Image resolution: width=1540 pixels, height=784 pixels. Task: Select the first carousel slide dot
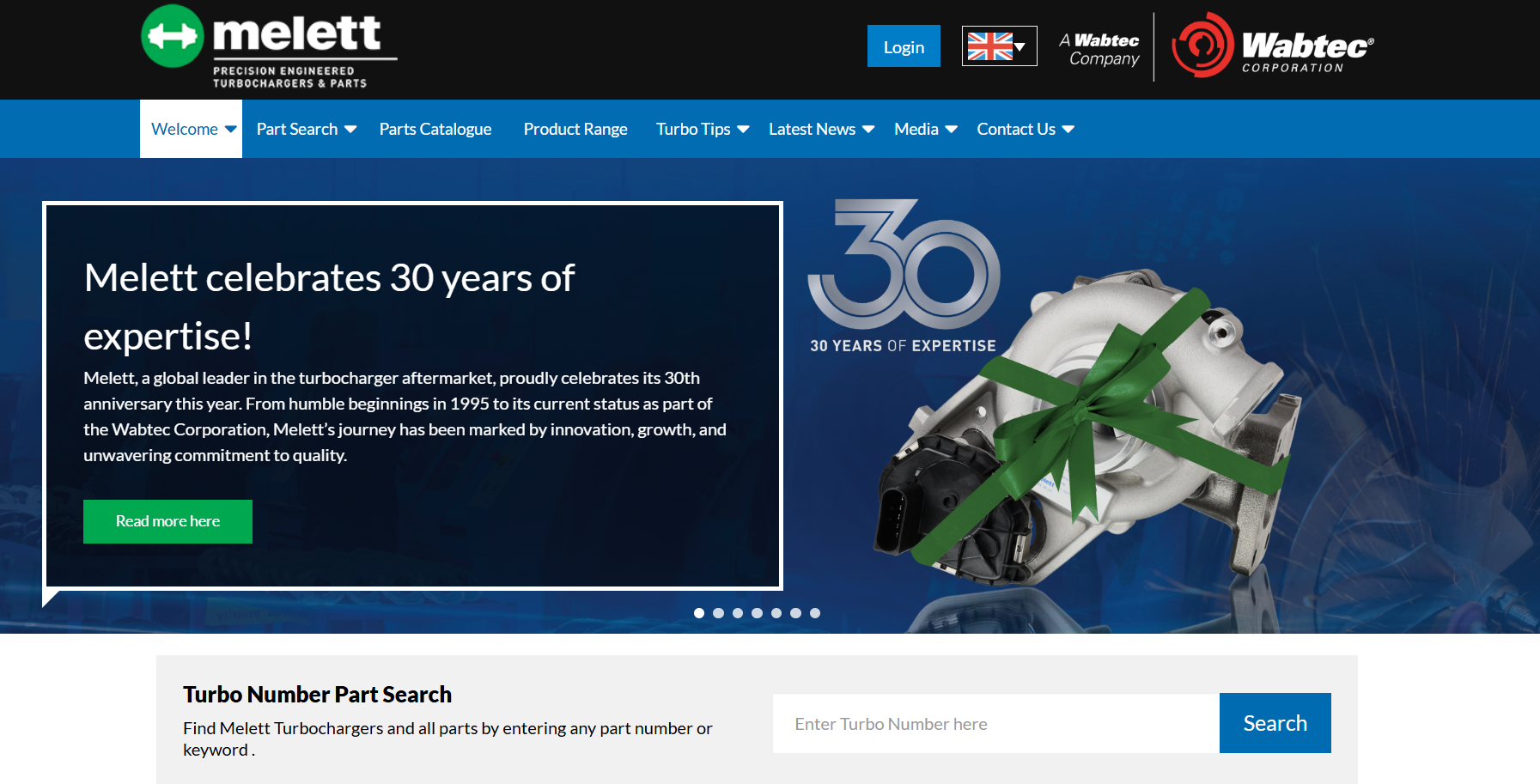tap(699, 613)
